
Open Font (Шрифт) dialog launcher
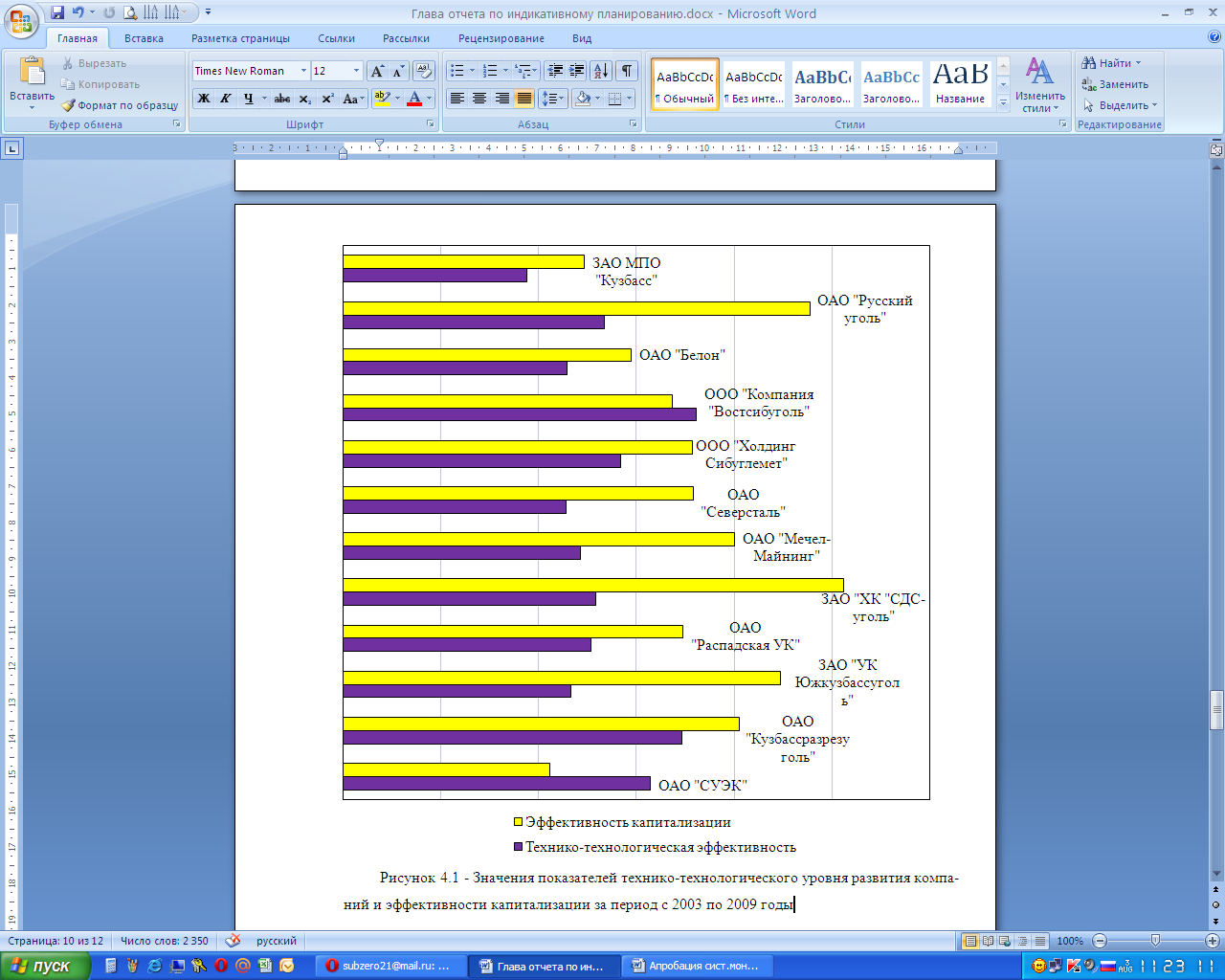(x=431, y=124)
